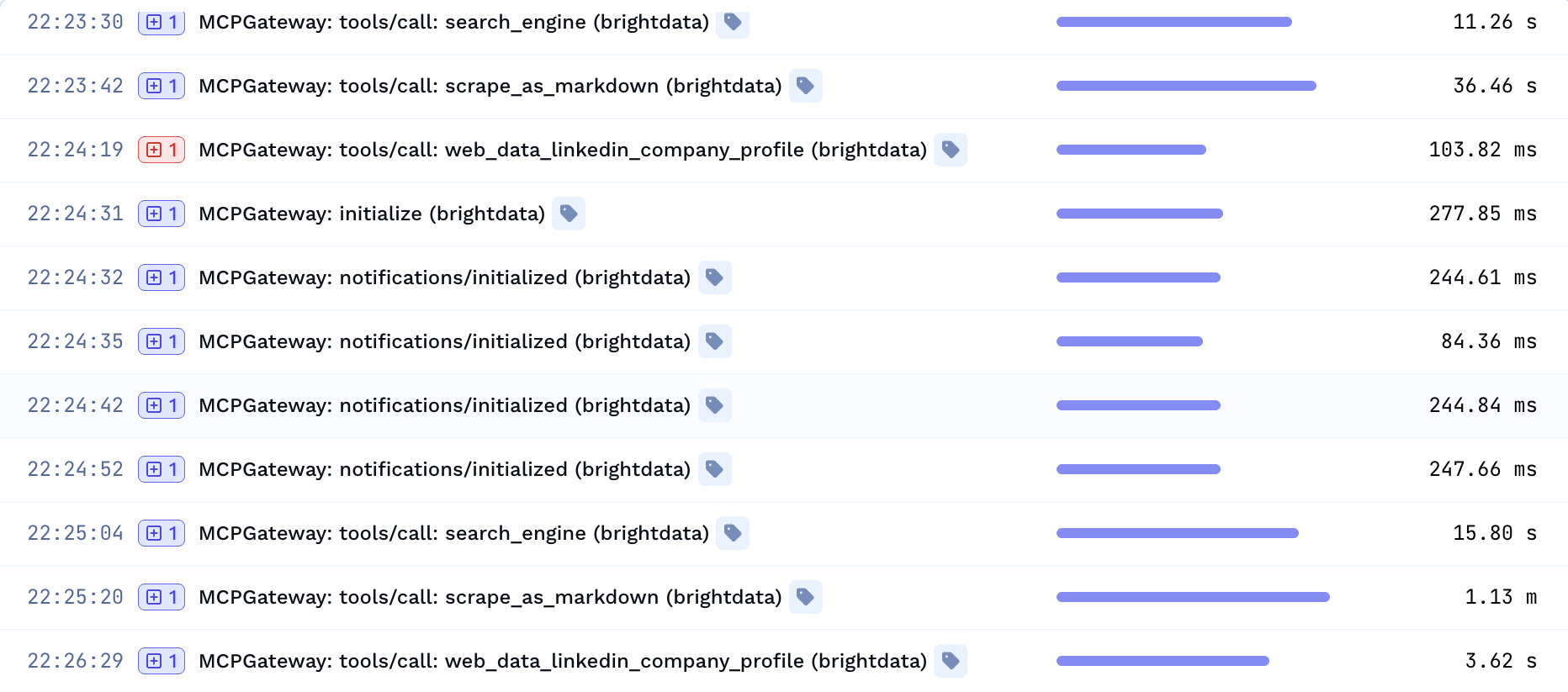1568x692 pixels.
Task: Expand the span badge at 22:24:32
Action: [x=162, y=277]
